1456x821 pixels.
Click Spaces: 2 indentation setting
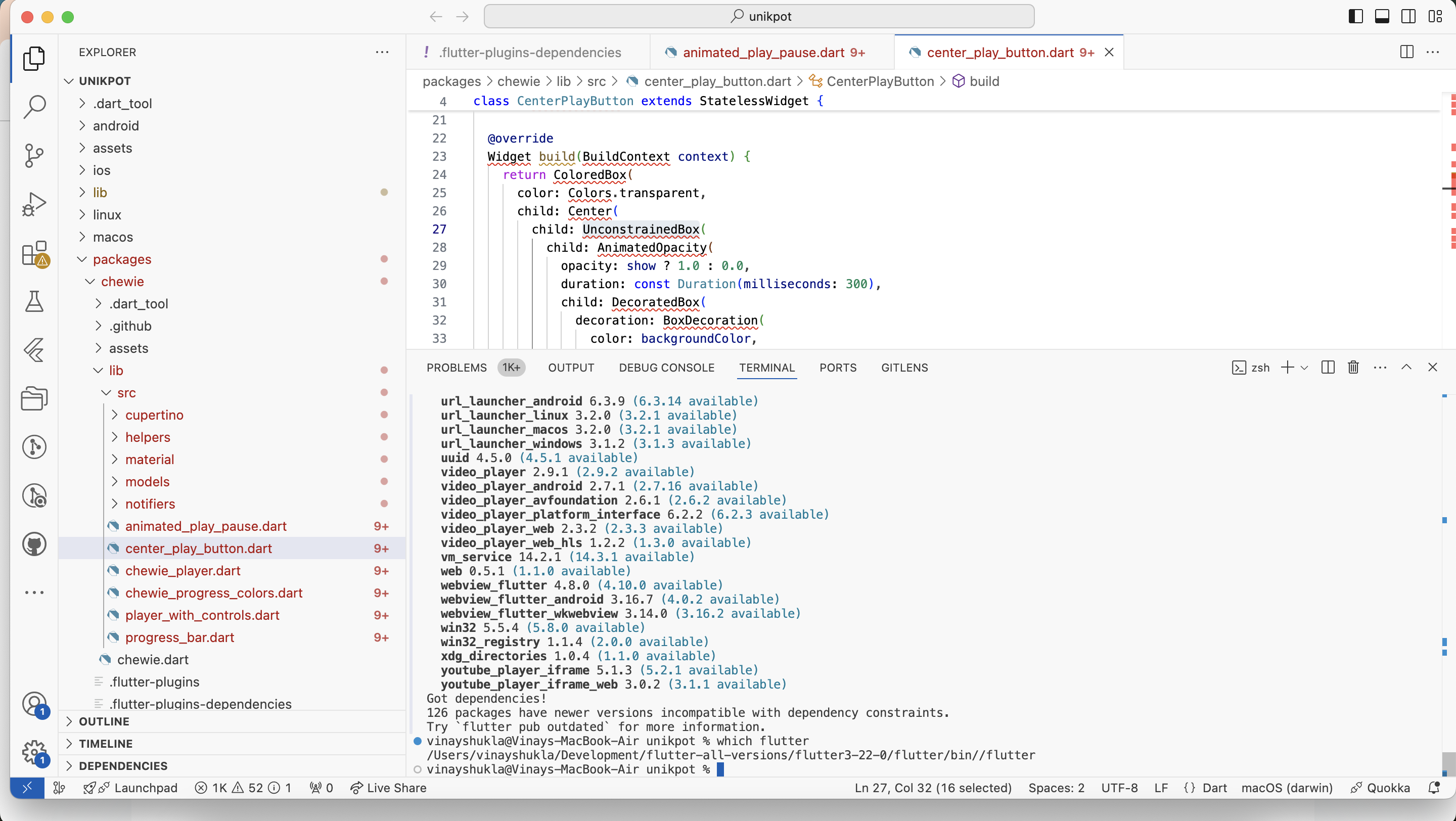click(1057, 788)
